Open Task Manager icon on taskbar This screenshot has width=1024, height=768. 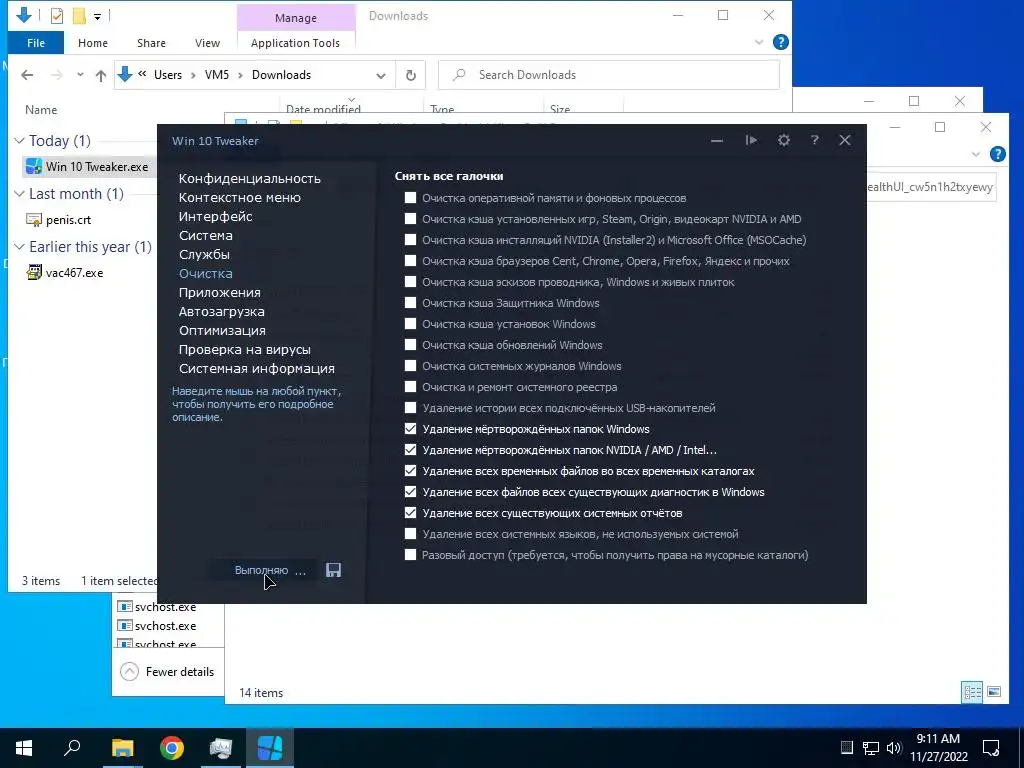(221, 748)
